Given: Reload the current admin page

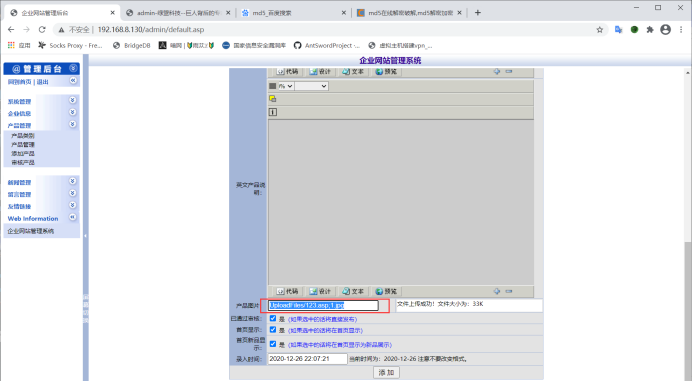Looking at the screenshot, I should [x=42, y=30].
